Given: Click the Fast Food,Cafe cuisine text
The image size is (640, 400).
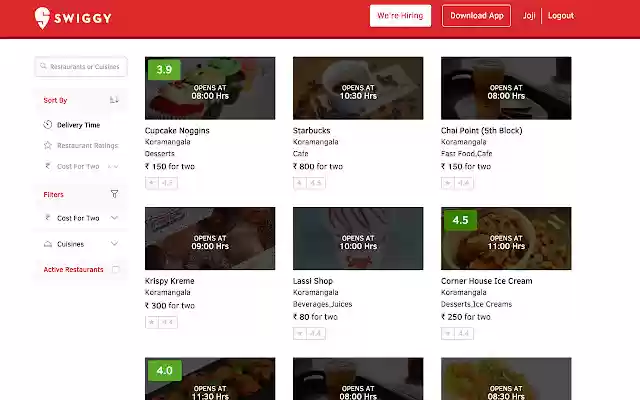Looking at the screenshot, I should [x=467, y=153].
